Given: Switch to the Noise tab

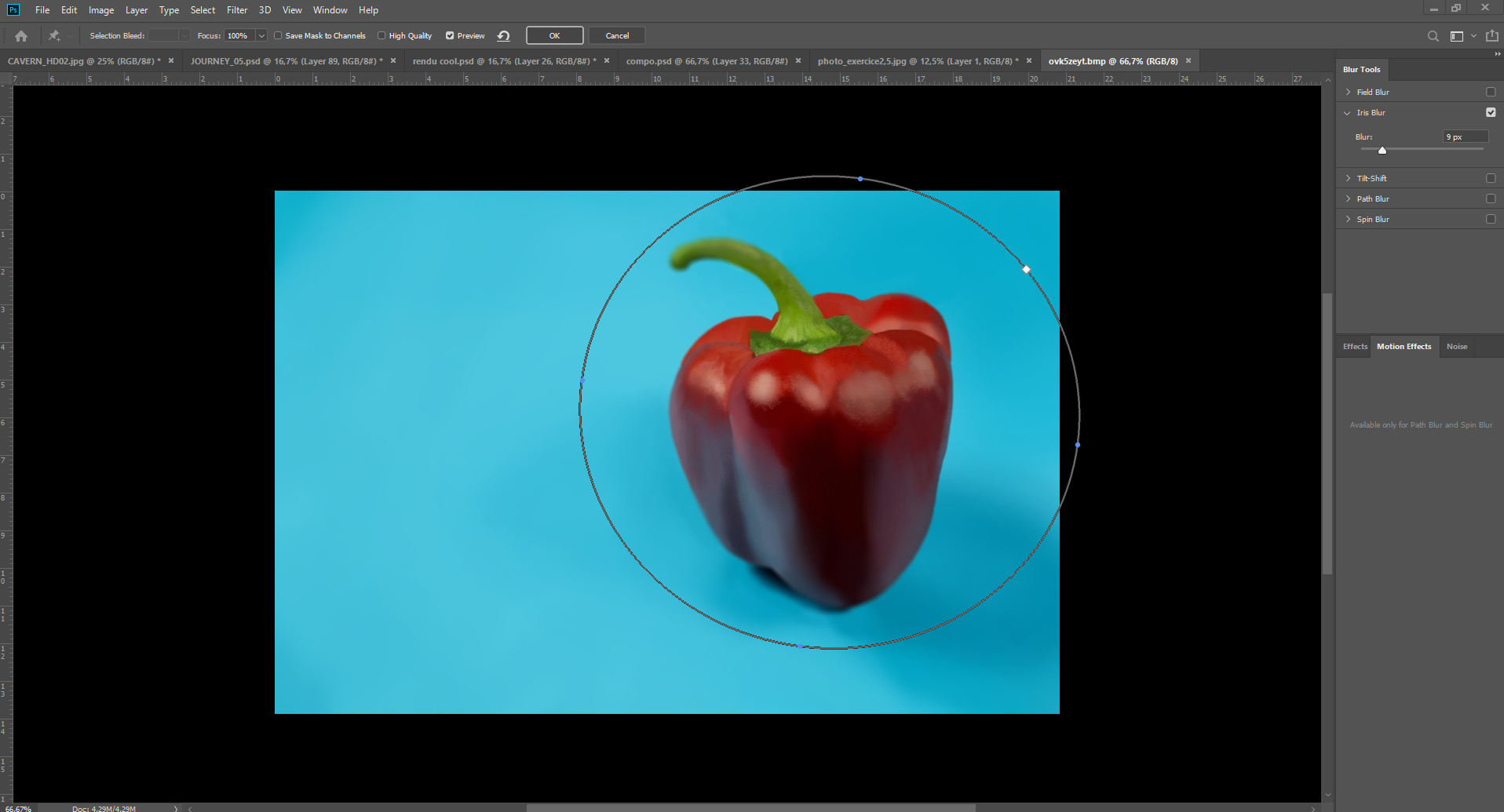Looking at the screenshot, I should [x=1456, y=347].
